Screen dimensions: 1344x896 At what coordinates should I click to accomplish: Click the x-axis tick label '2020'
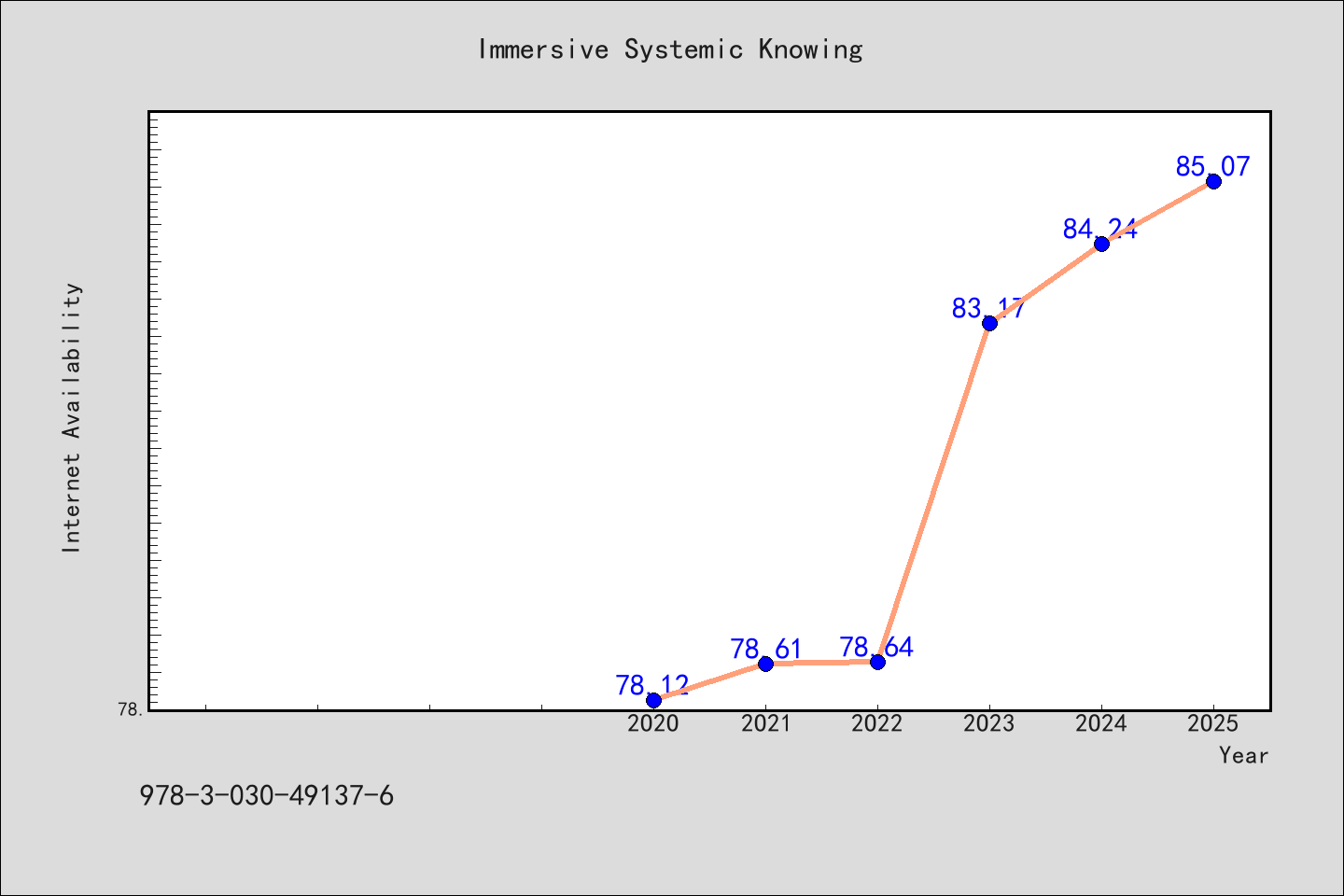click(653, 723)
